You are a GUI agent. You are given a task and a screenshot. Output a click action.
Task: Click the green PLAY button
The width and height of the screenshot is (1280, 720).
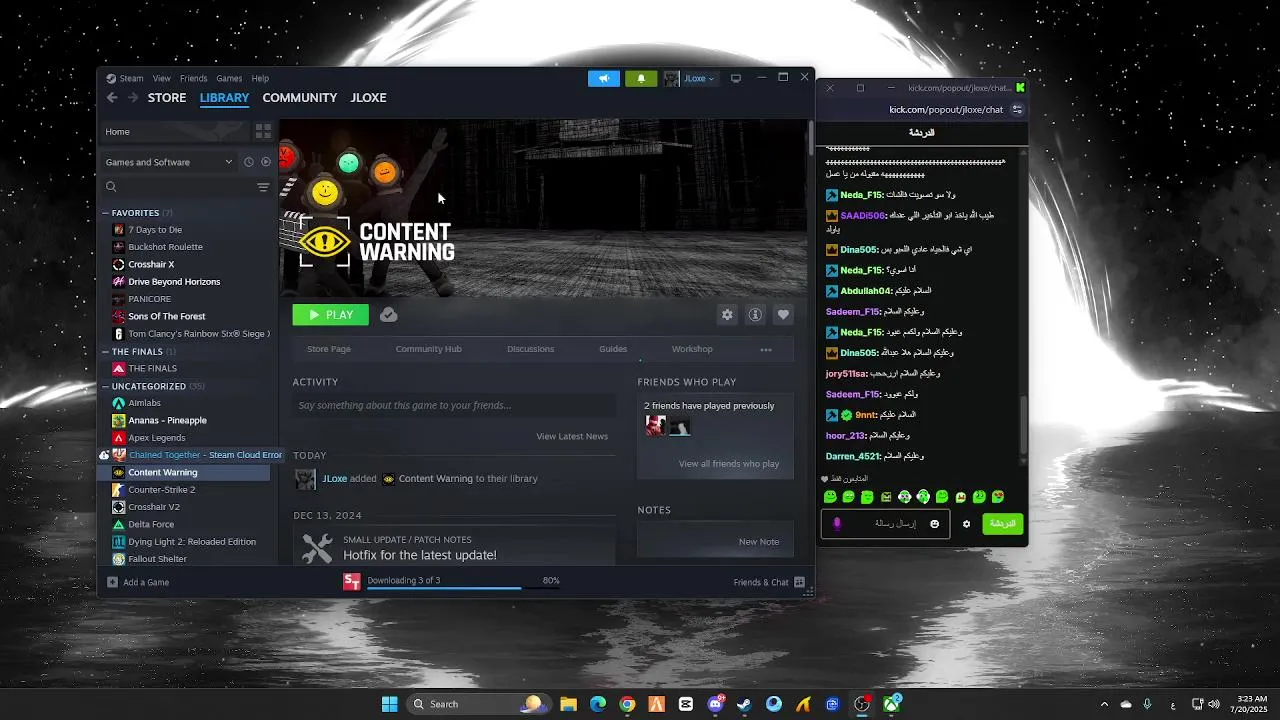331,315
